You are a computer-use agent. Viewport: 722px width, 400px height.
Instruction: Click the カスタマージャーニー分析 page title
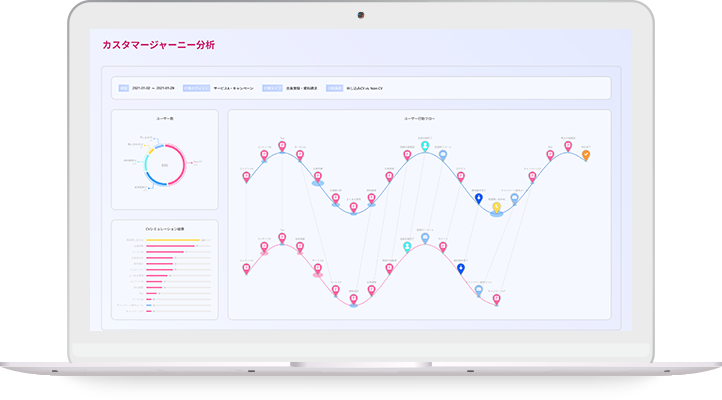[158, 45]
